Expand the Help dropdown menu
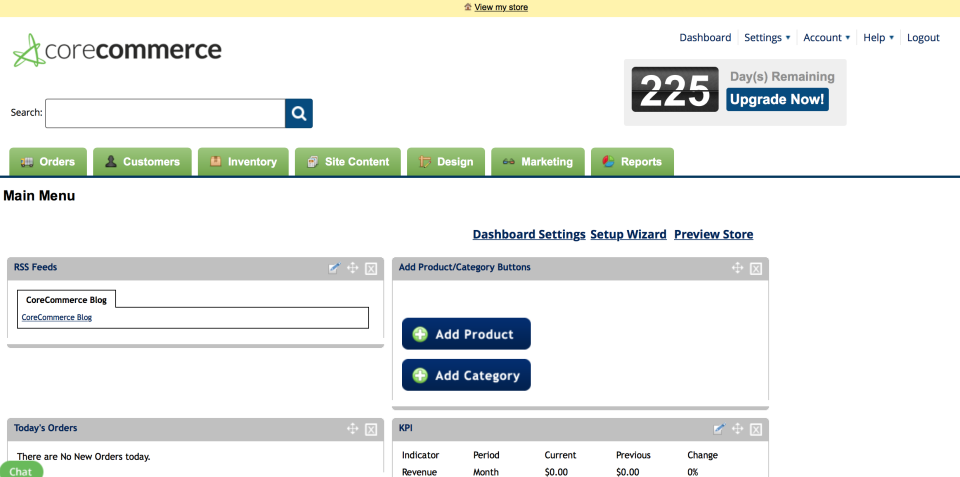The height and width of the screenshot is (477, 960). click(x=878, y=38)
